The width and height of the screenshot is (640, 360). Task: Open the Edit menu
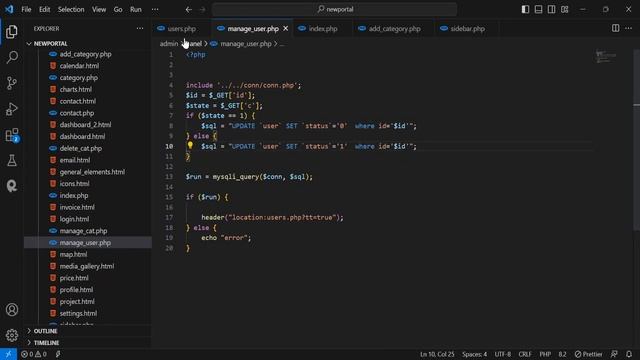pyautogui.click(x=44, y=9)
